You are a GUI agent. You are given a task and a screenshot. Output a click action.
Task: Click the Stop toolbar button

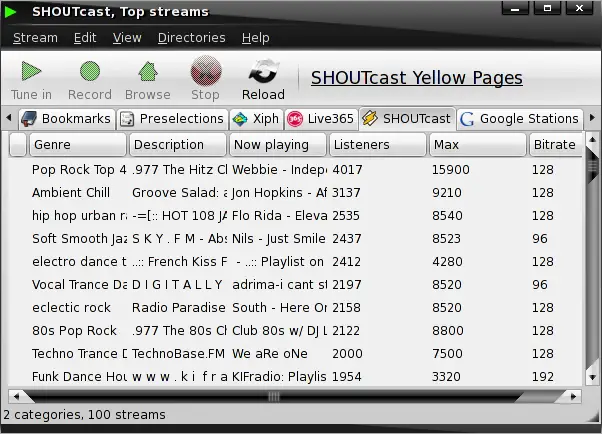pyautogui.click(x=206, y=80)
